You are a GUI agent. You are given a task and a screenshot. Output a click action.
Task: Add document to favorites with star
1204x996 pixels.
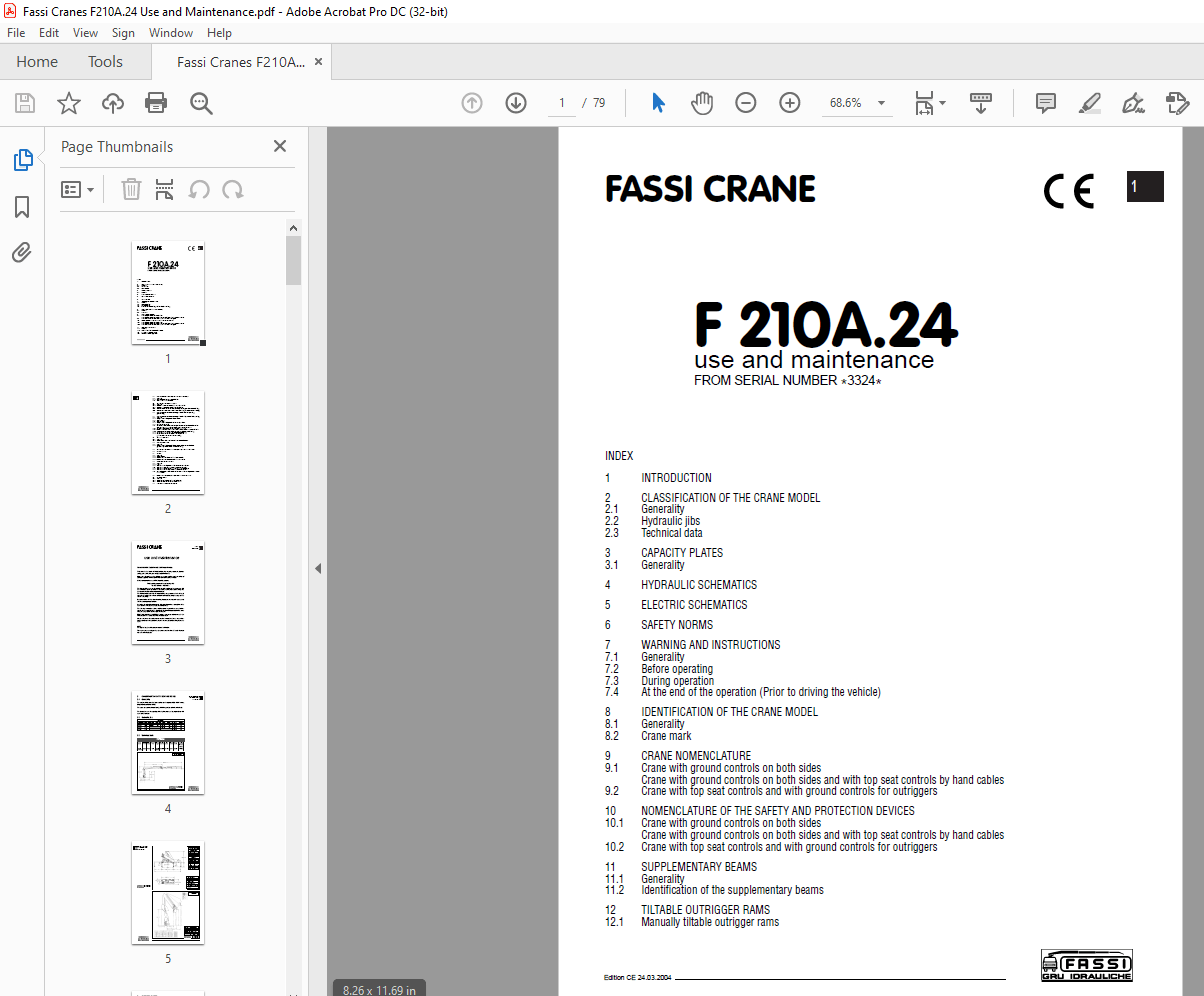(x=68, y=103)
